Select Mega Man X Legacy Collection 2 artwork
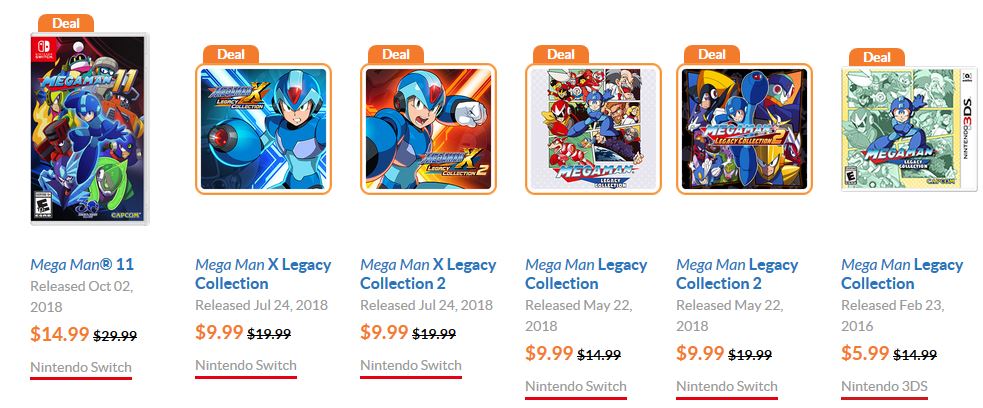Image resolution: width=983 pixels, height=408 pixels. tap(428, 128)
